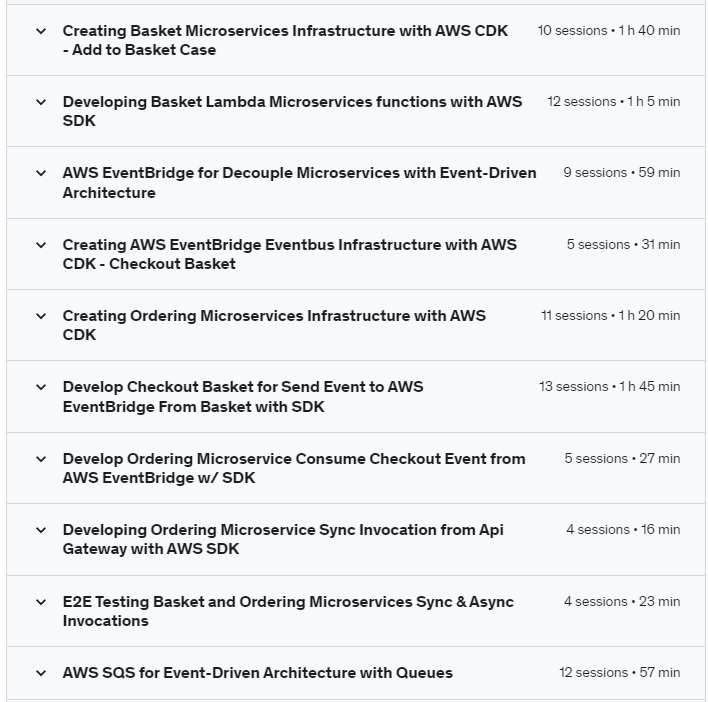Click Developing Basket Lambda Microservices functions title
This screenshot has width=708, height=702.
coord(292,111)
